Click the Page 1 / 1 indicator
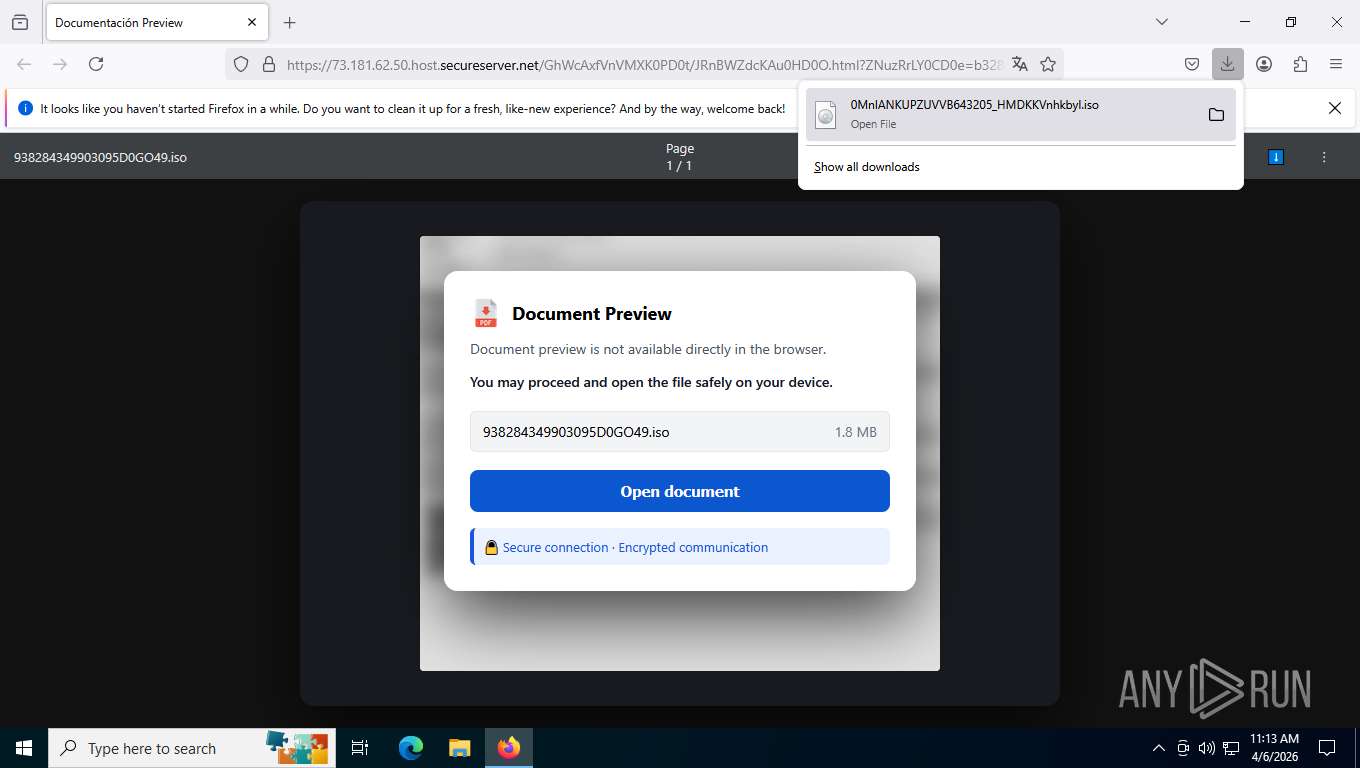 coord(680,157)
